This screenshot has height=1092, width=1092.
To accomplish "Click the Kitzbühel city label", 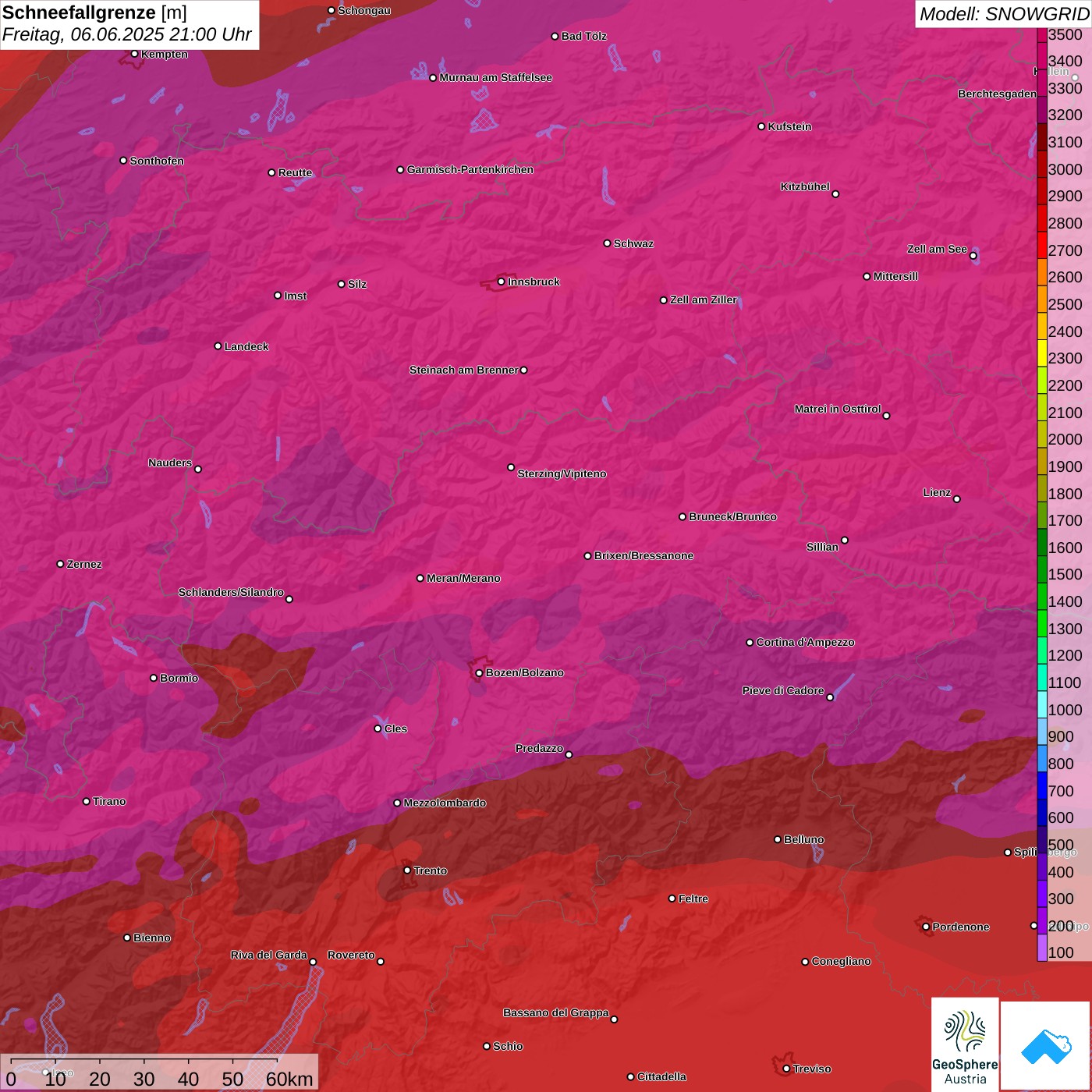I will [x=805, y=186].
